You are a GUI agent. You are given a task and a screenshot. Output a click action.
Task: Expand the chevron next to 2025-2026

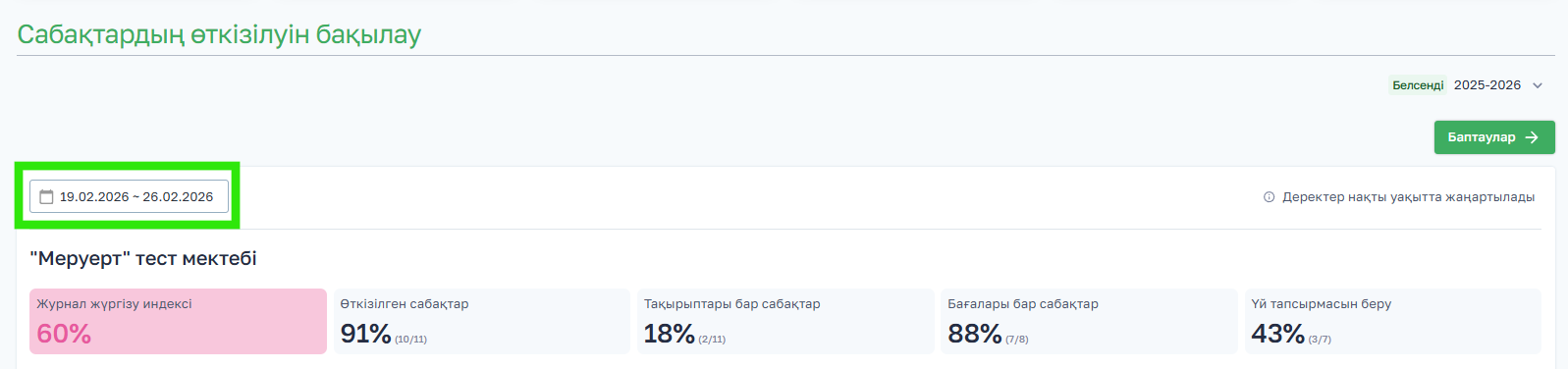click(x=1538, y=85)
